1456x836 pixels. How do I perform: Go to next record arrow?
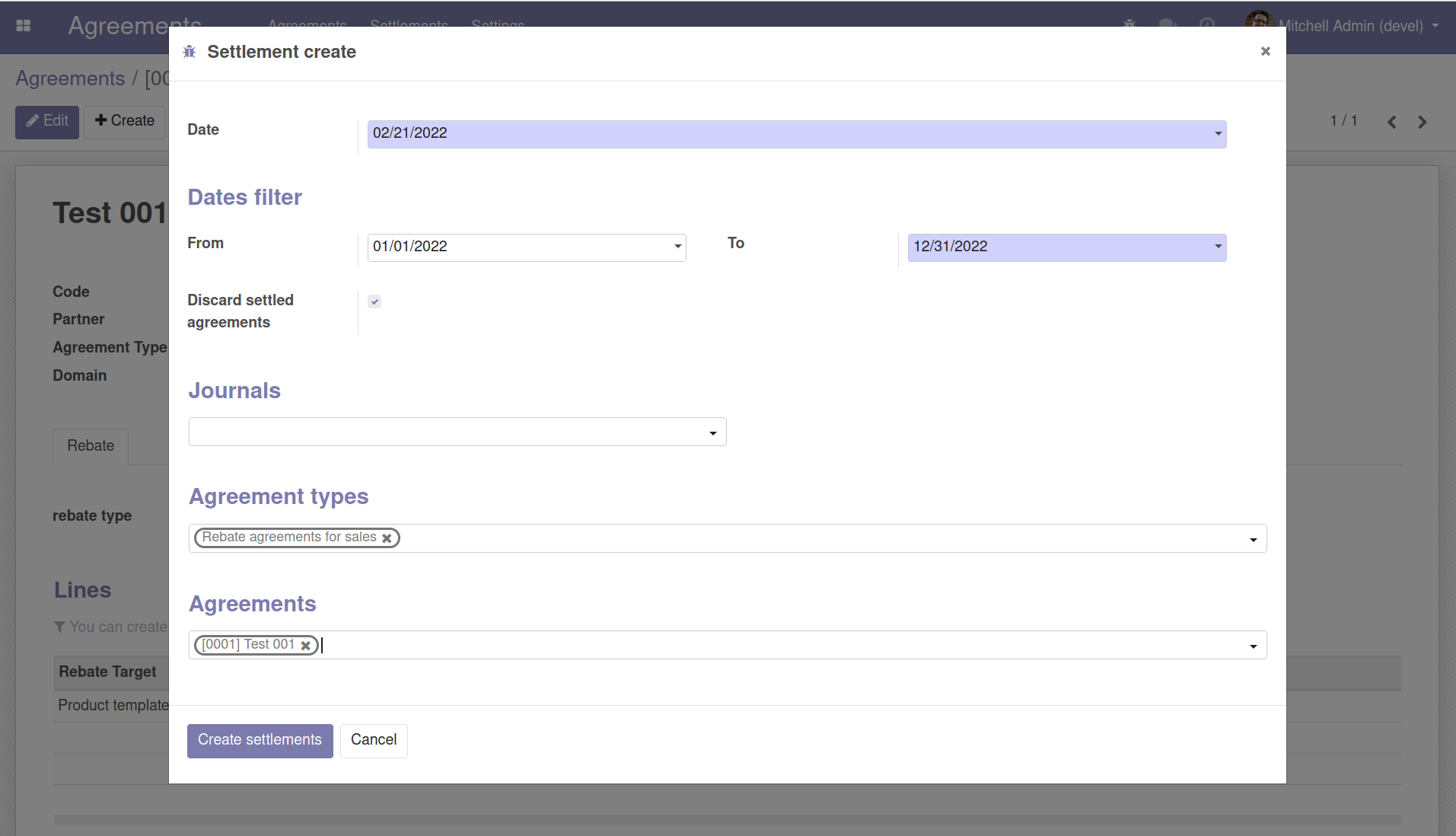pyautogui.click(x=1422, y=122)
